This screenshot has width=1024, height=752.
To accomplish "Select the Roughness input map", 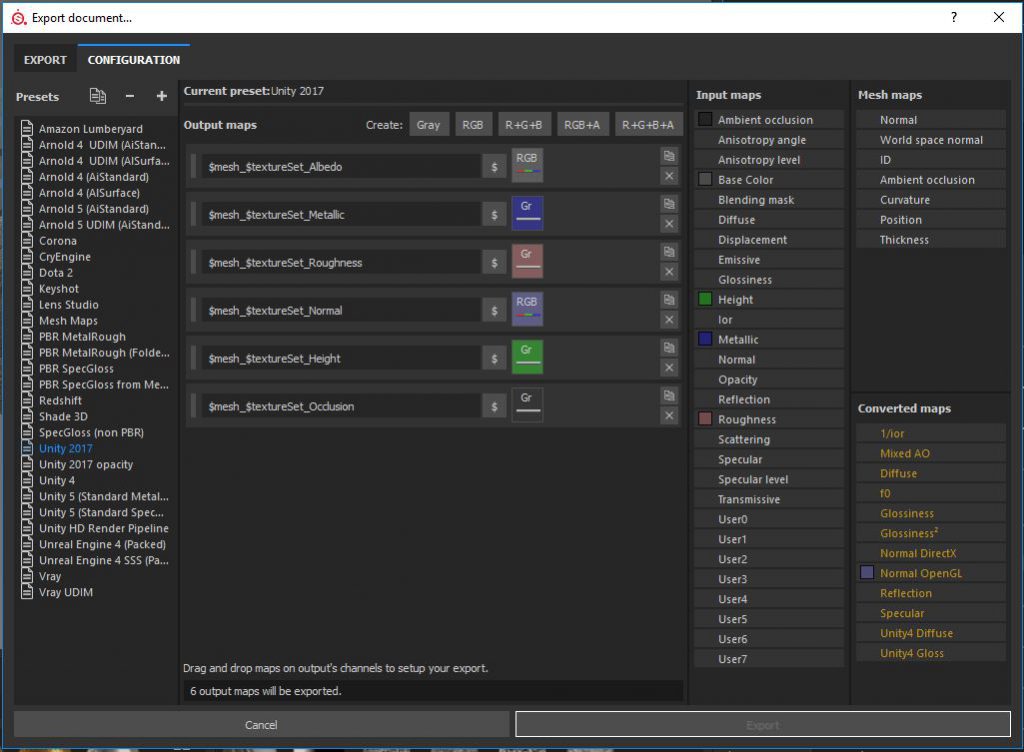I will [769, 419].
